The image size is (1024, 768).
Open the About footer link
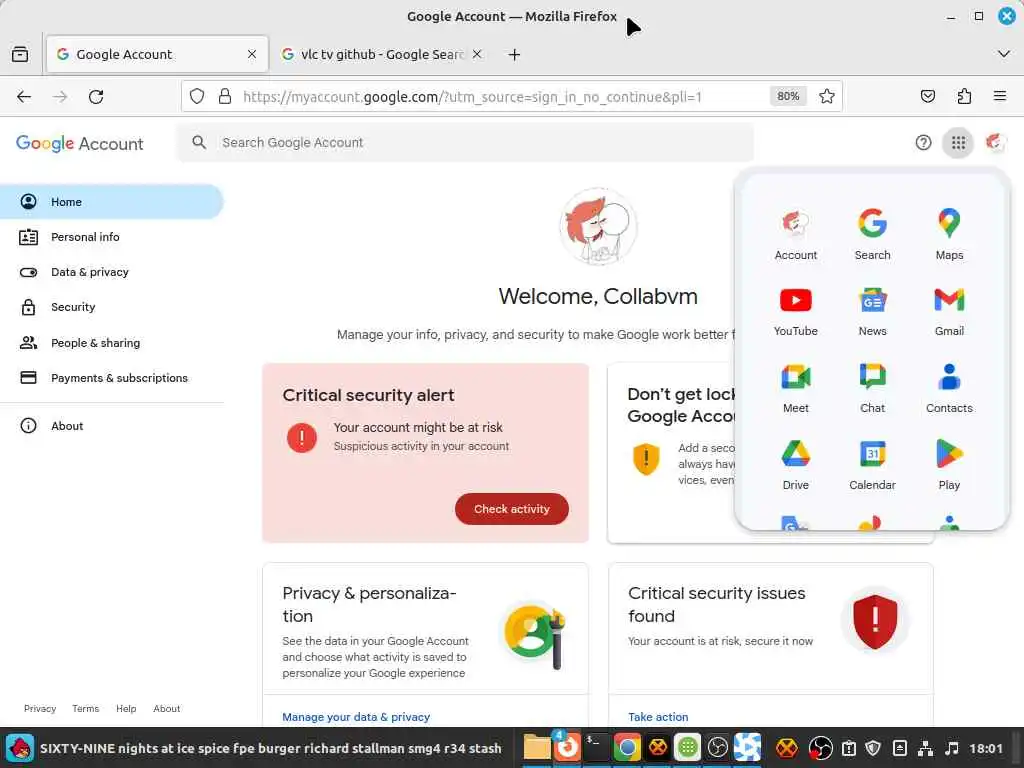click(x=167, y=709)
